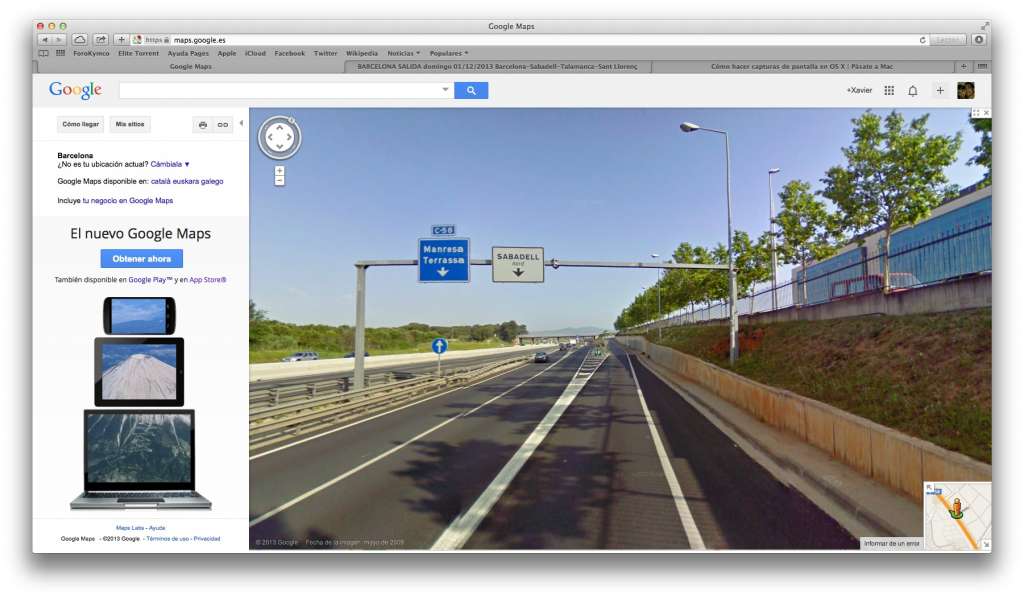
Task: Click the link chain icon
Action: click(223, 125)
